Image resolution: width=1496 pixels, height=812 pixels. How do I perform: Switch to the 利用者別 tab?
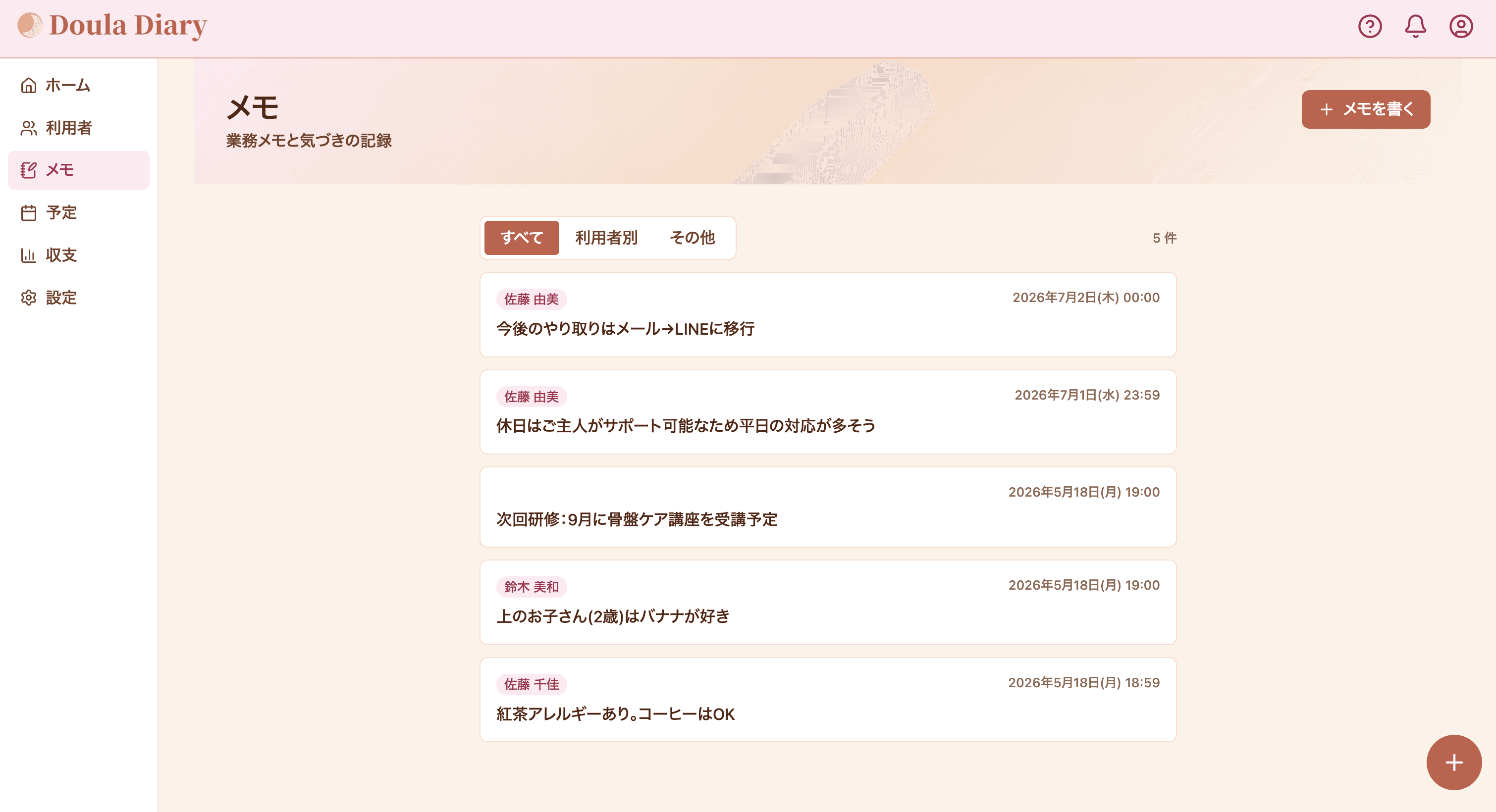[x=606, y=237]
